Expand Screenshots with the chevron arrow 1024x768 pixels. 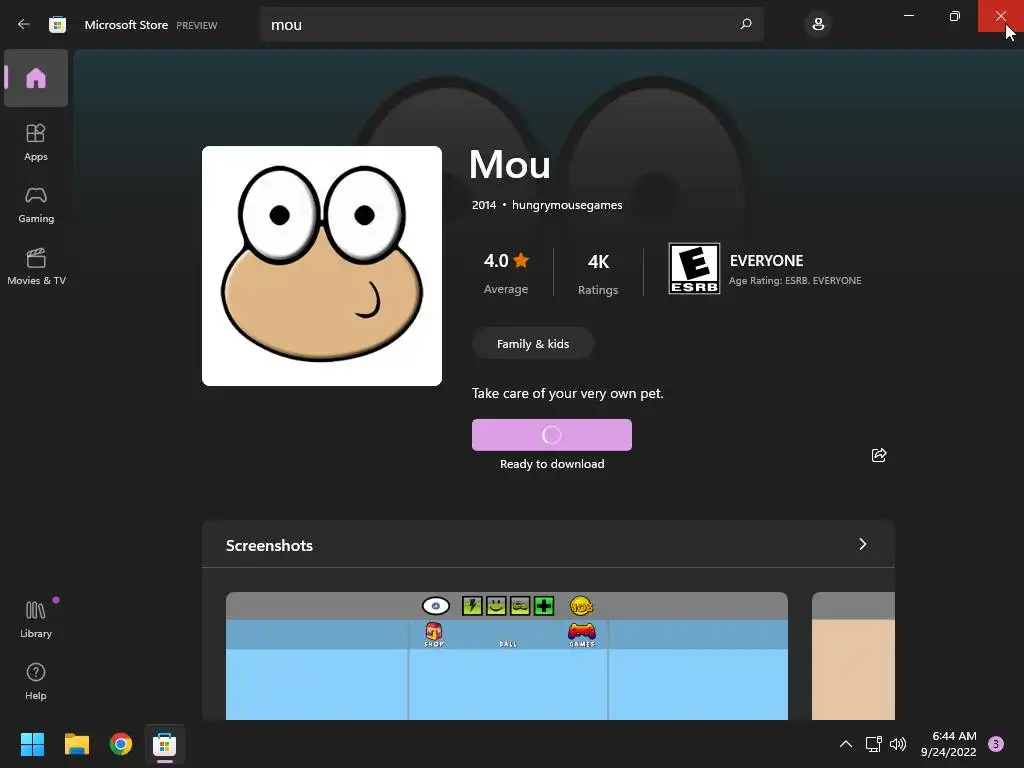click(x=863, y=544)
